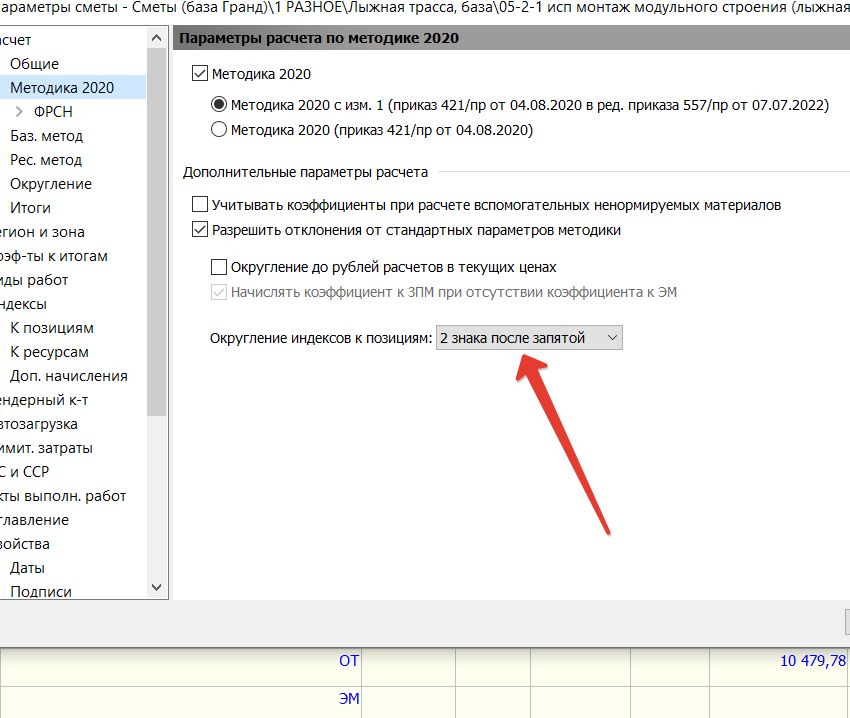The height and width of the screenshot is (718, 850).
Task: Open Виды работ section
Action: click(34, 280)
